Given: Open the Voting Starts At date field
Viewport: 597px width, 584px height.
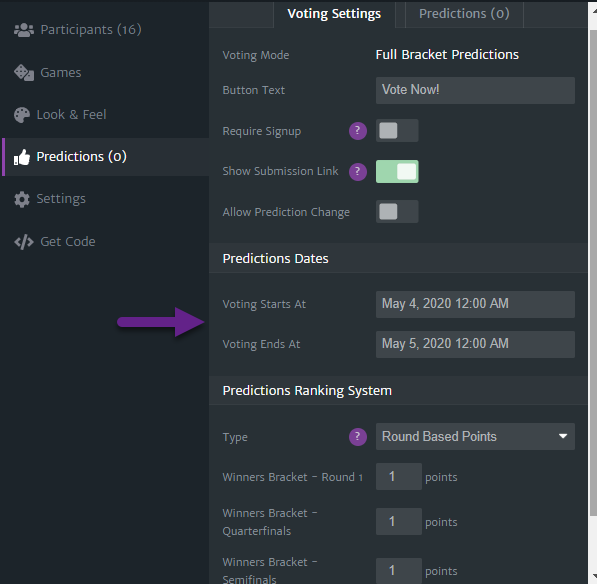Looking at the screenshot, I should point(475,304).
